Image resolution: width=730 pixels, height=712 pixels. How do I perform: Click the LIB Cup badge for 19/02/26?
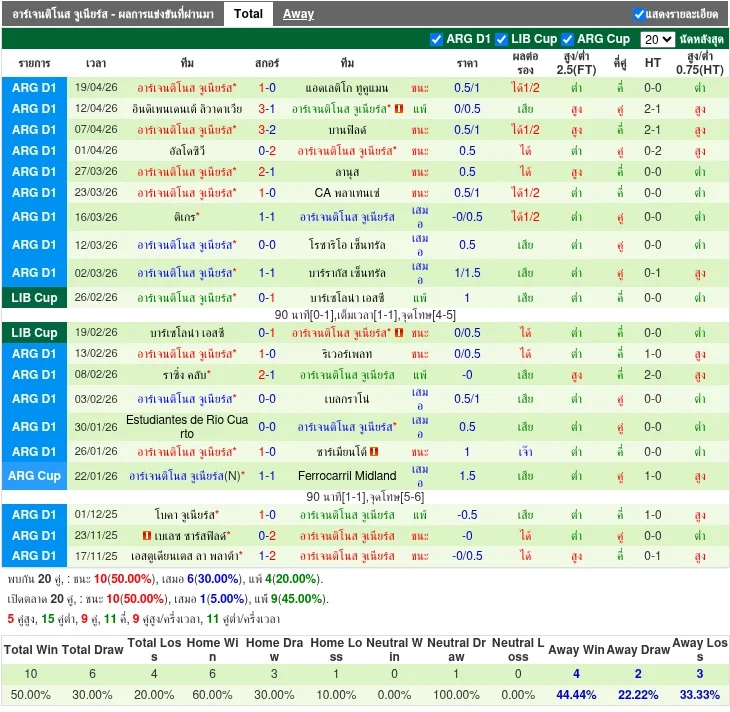35,333
